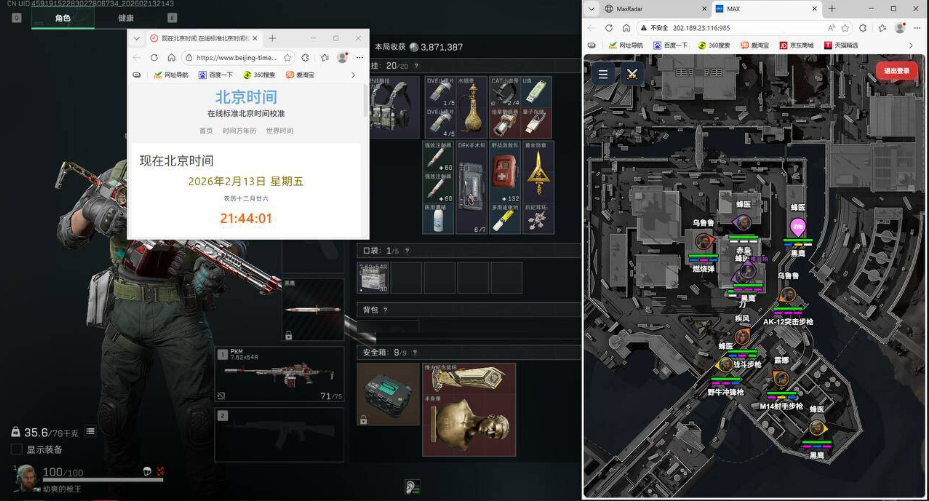The image size is (929, 501).
Task: Open the radar hamburger menu button
Action: [603, 74]
